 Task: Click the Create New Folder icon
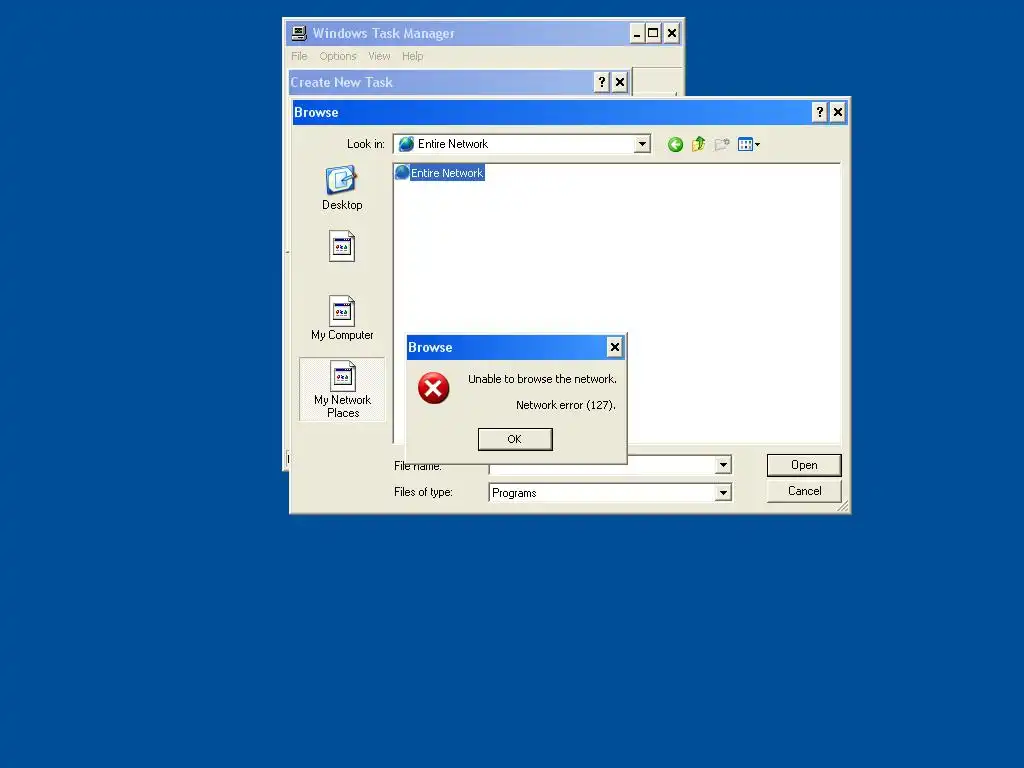[x=722, y=144]
